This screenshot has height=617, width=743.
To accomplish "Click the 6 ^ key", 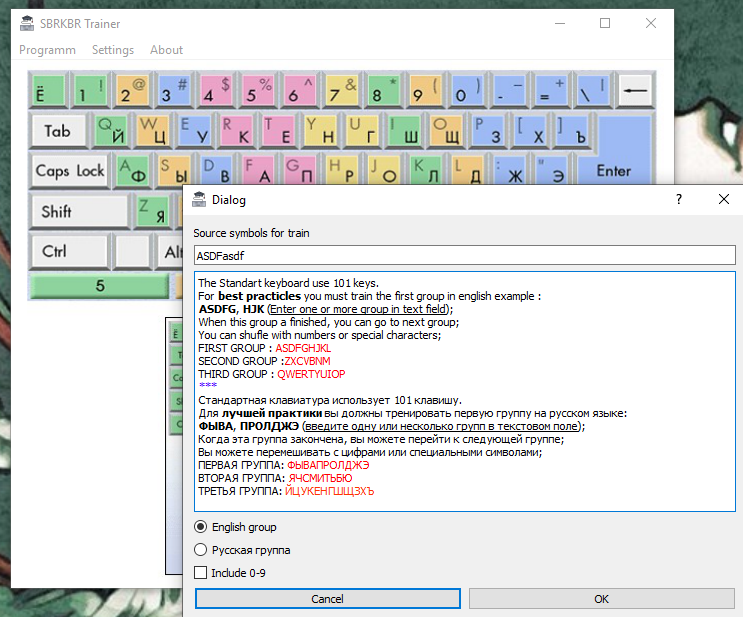I will [299, 90].
